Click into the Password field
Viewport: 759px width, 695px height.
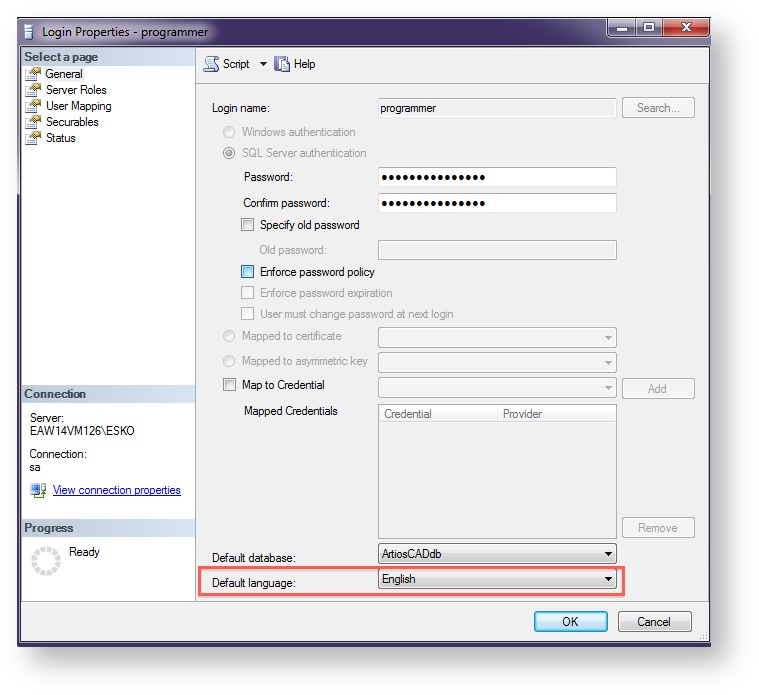click(497, 177)
